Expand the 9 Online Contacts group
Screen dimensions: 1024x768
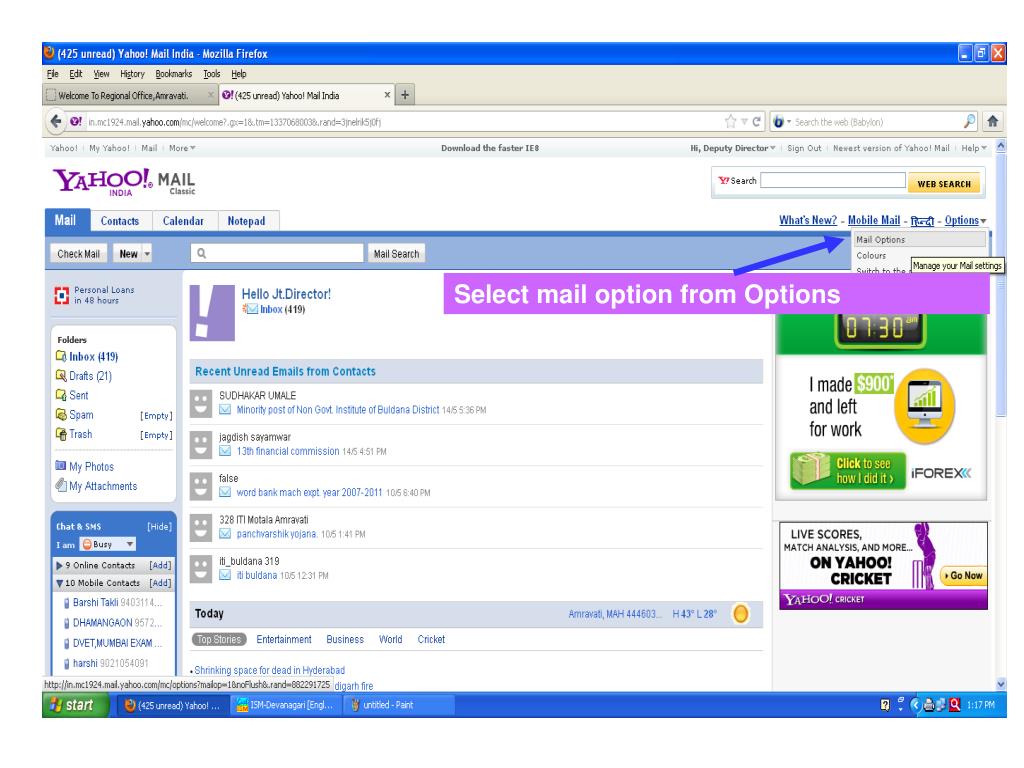click(59, 566)
